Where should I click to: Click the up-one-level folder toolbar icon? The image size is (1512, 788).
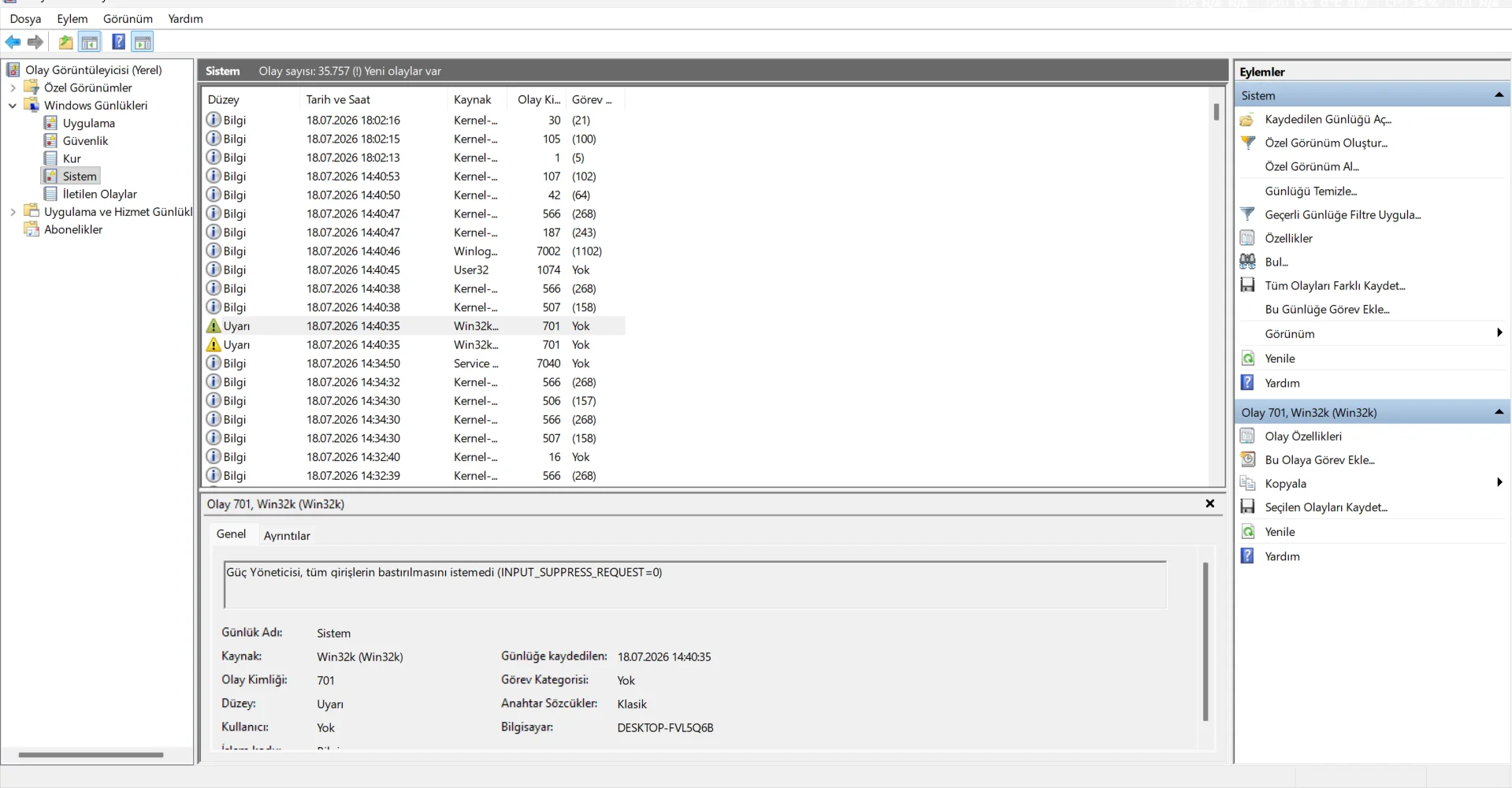(66, 43)
